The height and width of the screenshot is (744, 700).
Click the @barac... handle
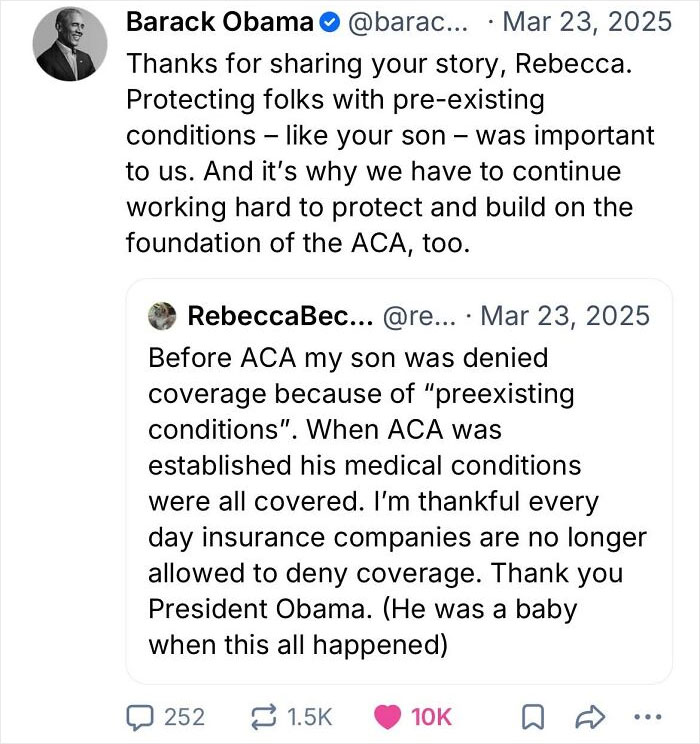pyautogui.click(x=408, y=22)
